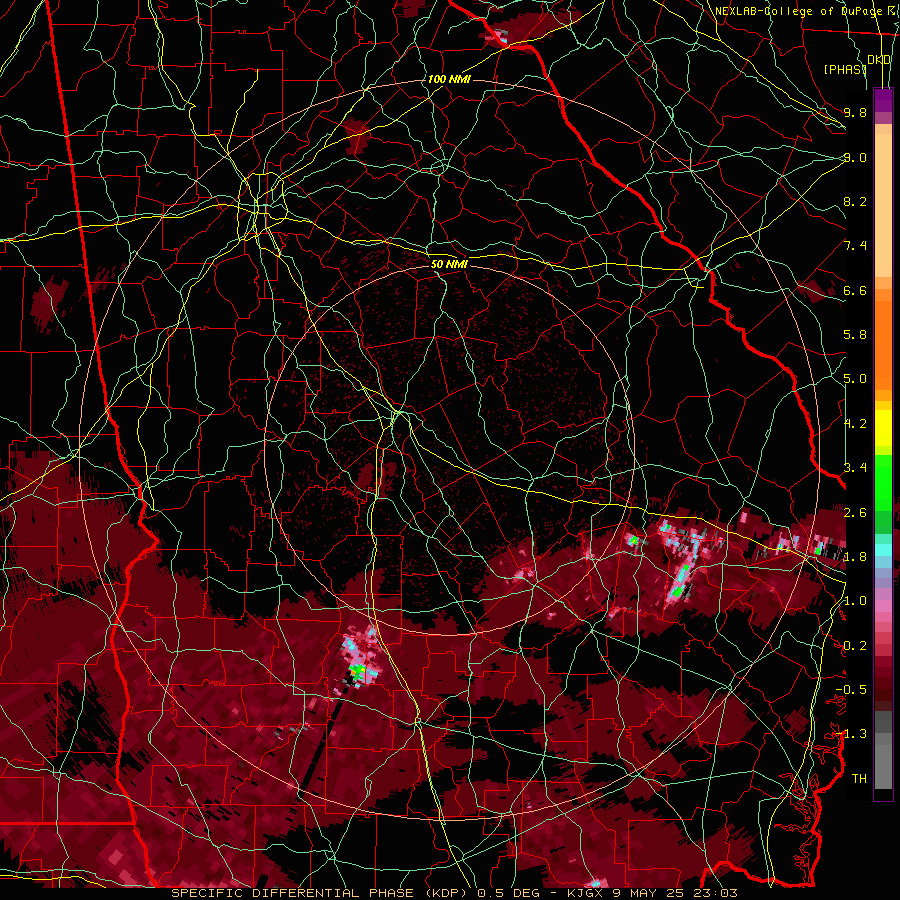Click the 5.0 value on the color scale
900x900 pixels.
(855, 379)
